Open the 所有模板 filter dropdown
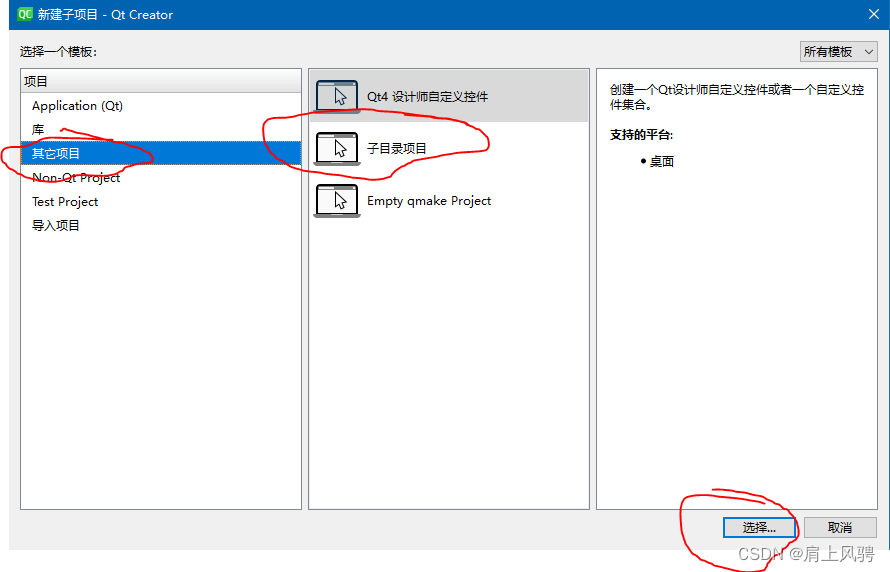The width and height of the screenshot is (890, 572). pos(838,52)
